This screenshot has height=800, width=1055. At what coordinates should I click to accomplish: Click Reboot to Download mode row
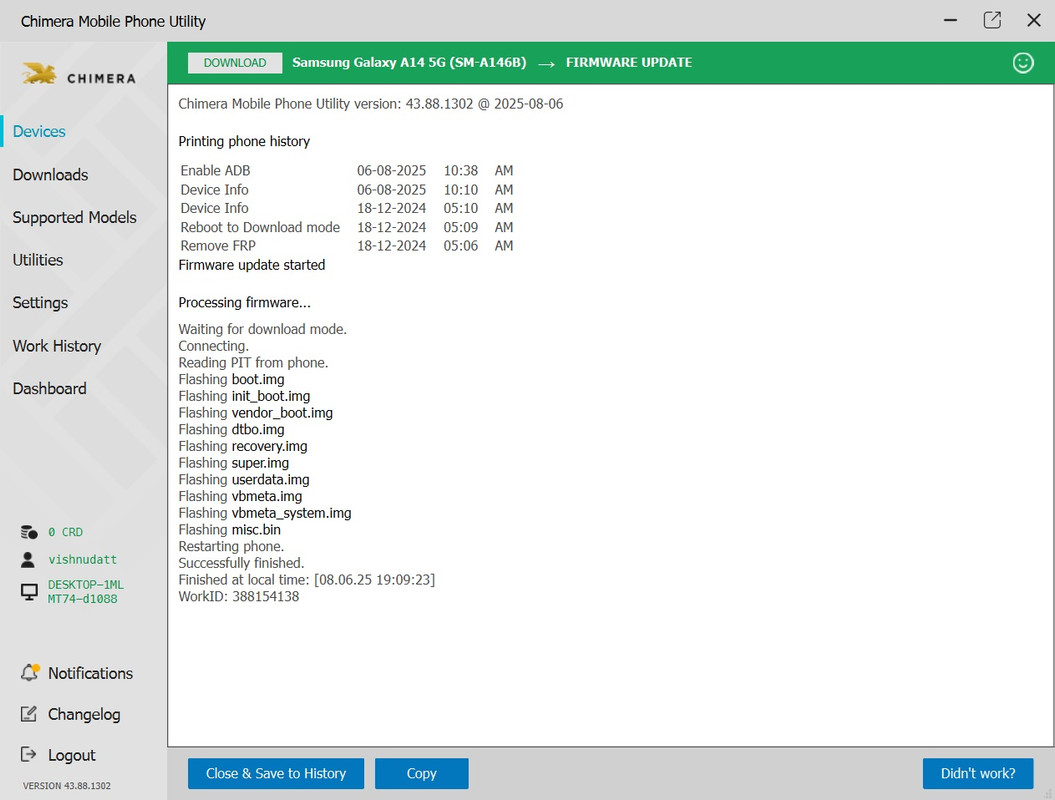click(347, 227)
